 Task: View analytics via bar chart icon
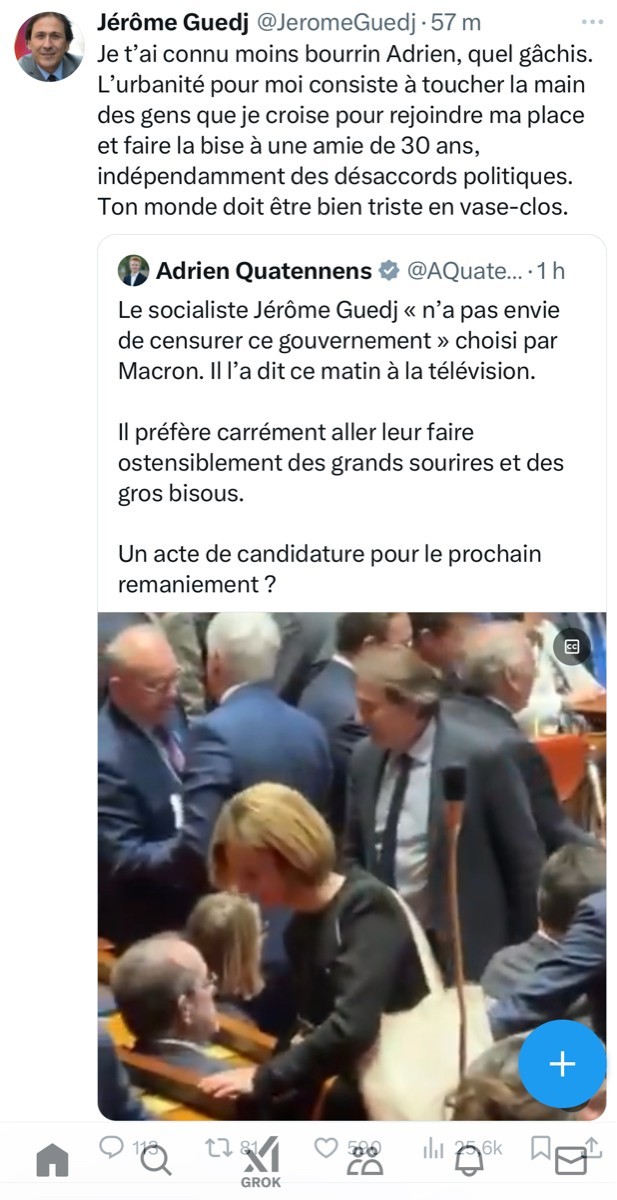click(433, 1148)
